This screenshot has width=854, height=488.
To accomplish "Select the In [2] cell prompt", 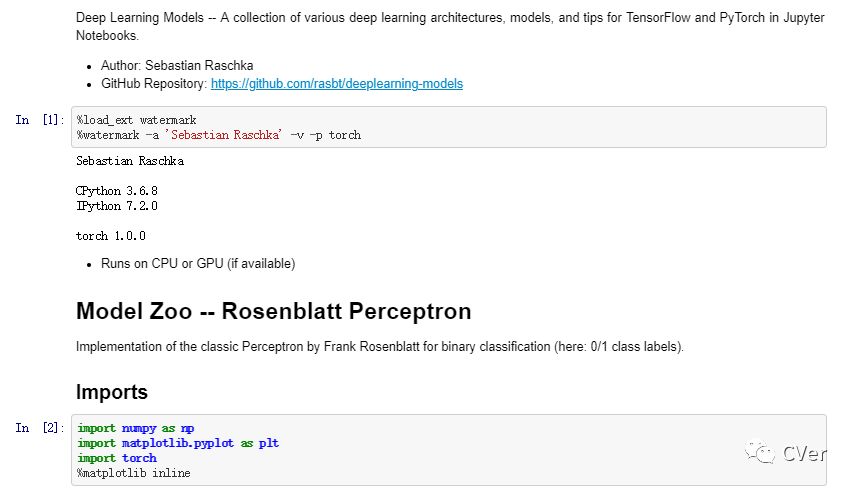I will click(40, 428).
